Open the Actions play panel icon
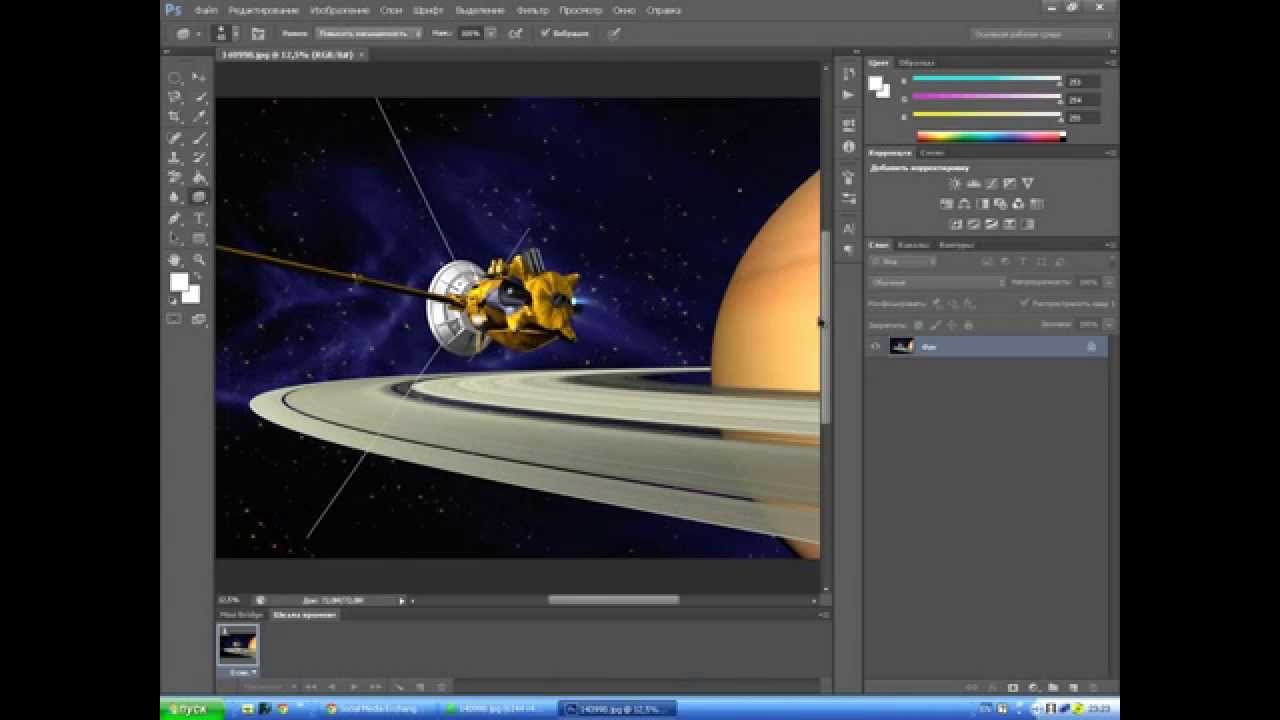 pos(849,95)
